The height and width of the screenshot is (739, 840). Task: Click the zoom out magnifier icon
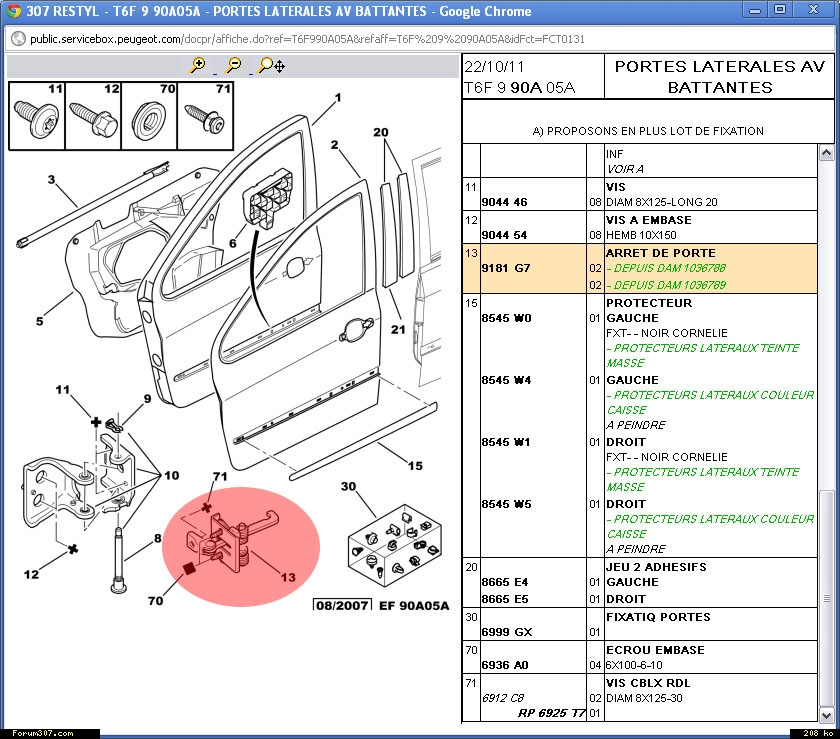coord(233,65)
